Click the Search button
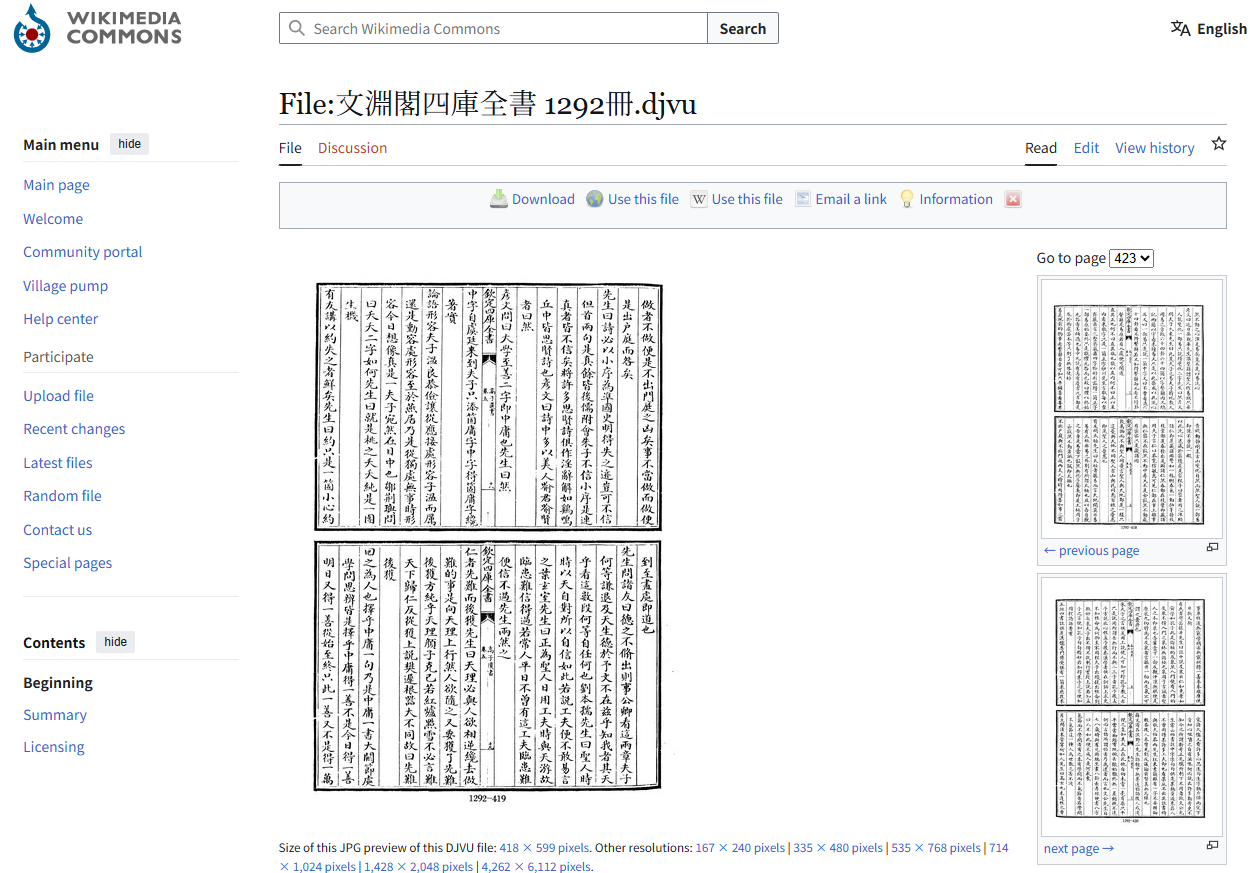Screen dimensions: 1250x873 point(743,28)
